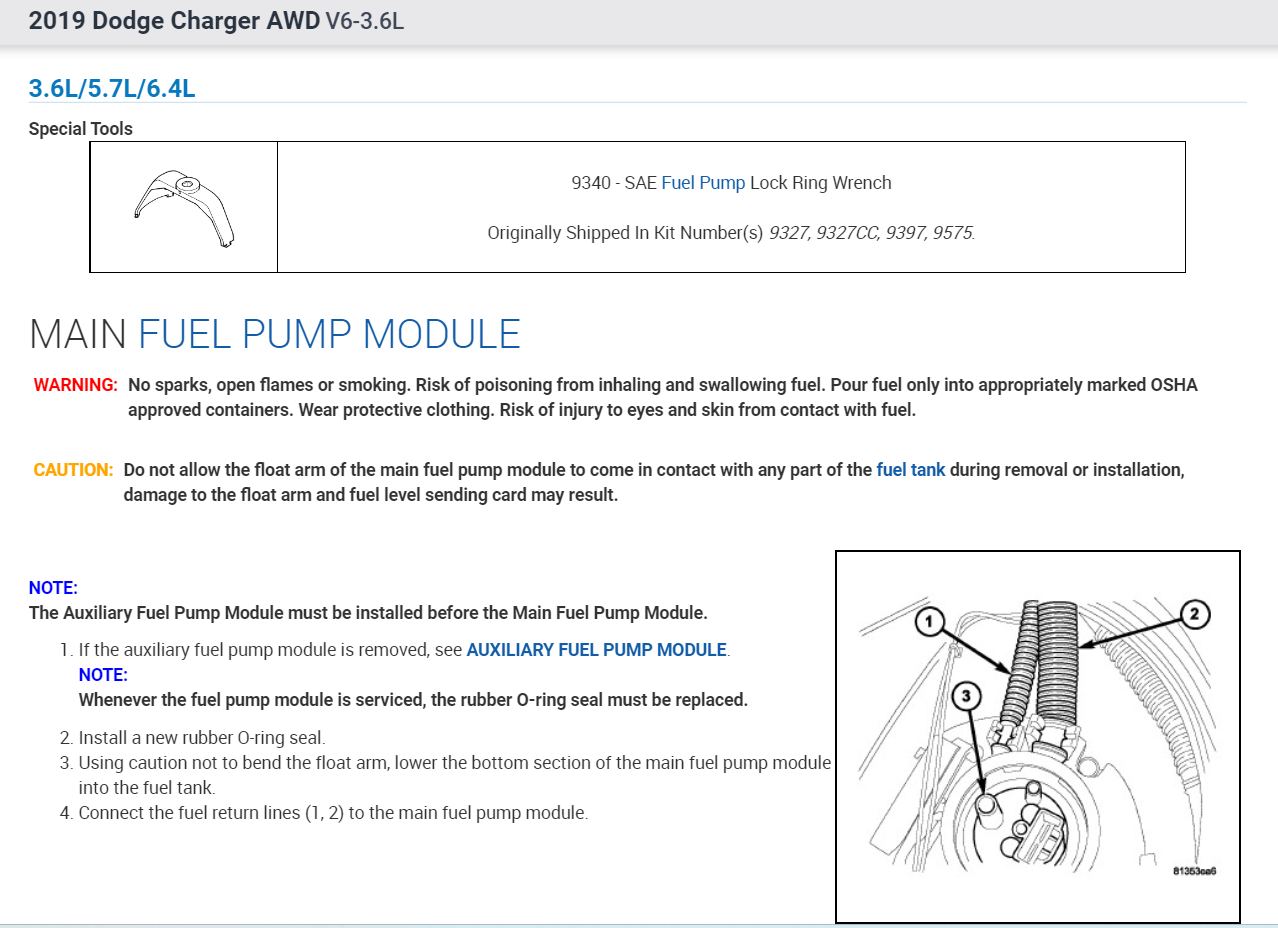Click the 2019 Dodge Charger AWD title
1278x928 pixels.
(174, 21)
